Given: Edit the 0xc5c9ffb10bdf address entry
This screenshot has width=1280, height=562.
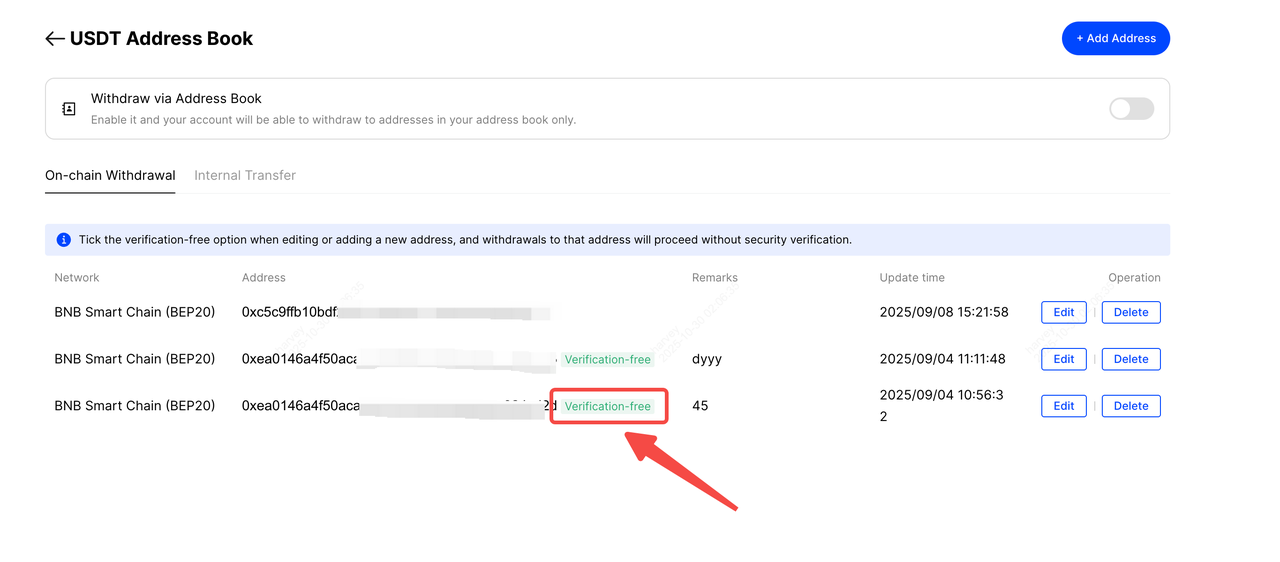Looking at the screenshot, I should (1063, 312).
